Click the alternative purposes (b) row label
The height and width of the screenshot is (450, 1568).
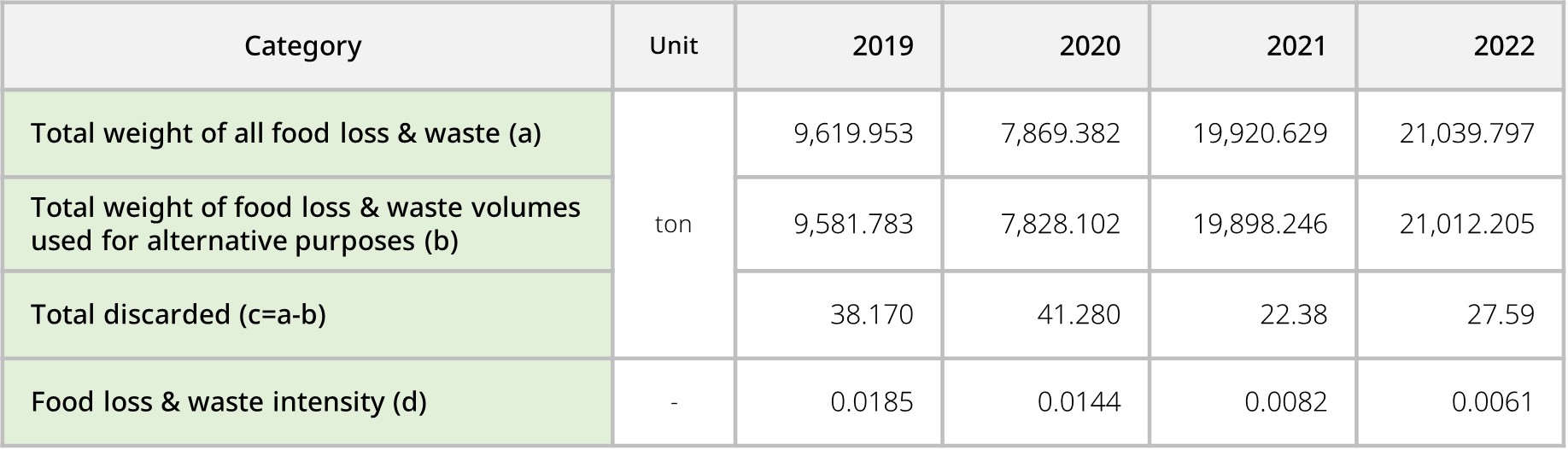[x=305, y=225]
